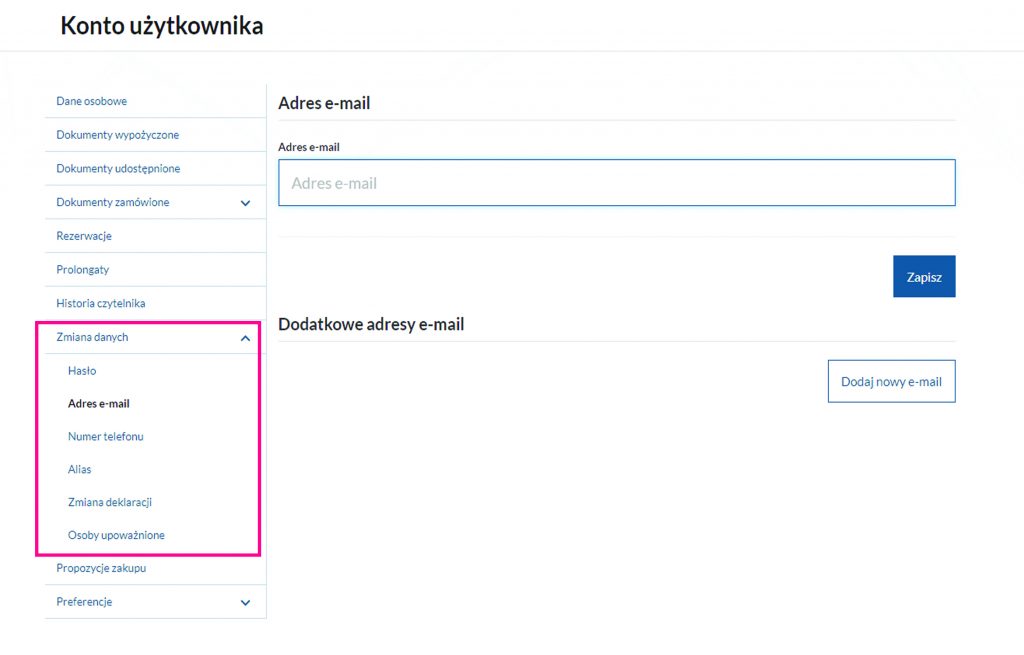Go to Numer telefonu settings
The width and height of the screenshot is (1024, 655).
pyautogui.click(x=106, y=437)
